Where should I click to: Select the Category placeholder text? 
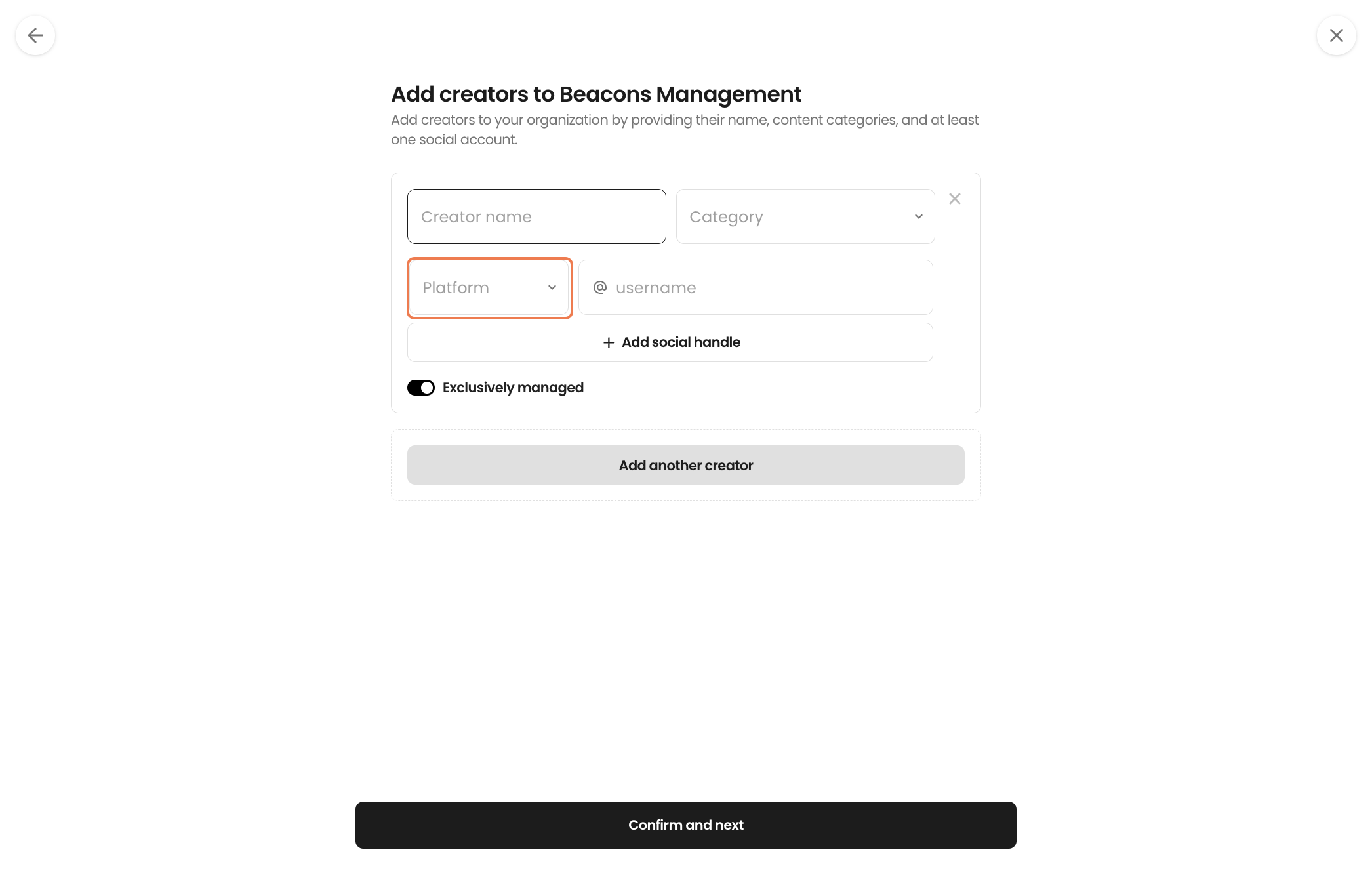pyautogui.click(x=726, y=217)
